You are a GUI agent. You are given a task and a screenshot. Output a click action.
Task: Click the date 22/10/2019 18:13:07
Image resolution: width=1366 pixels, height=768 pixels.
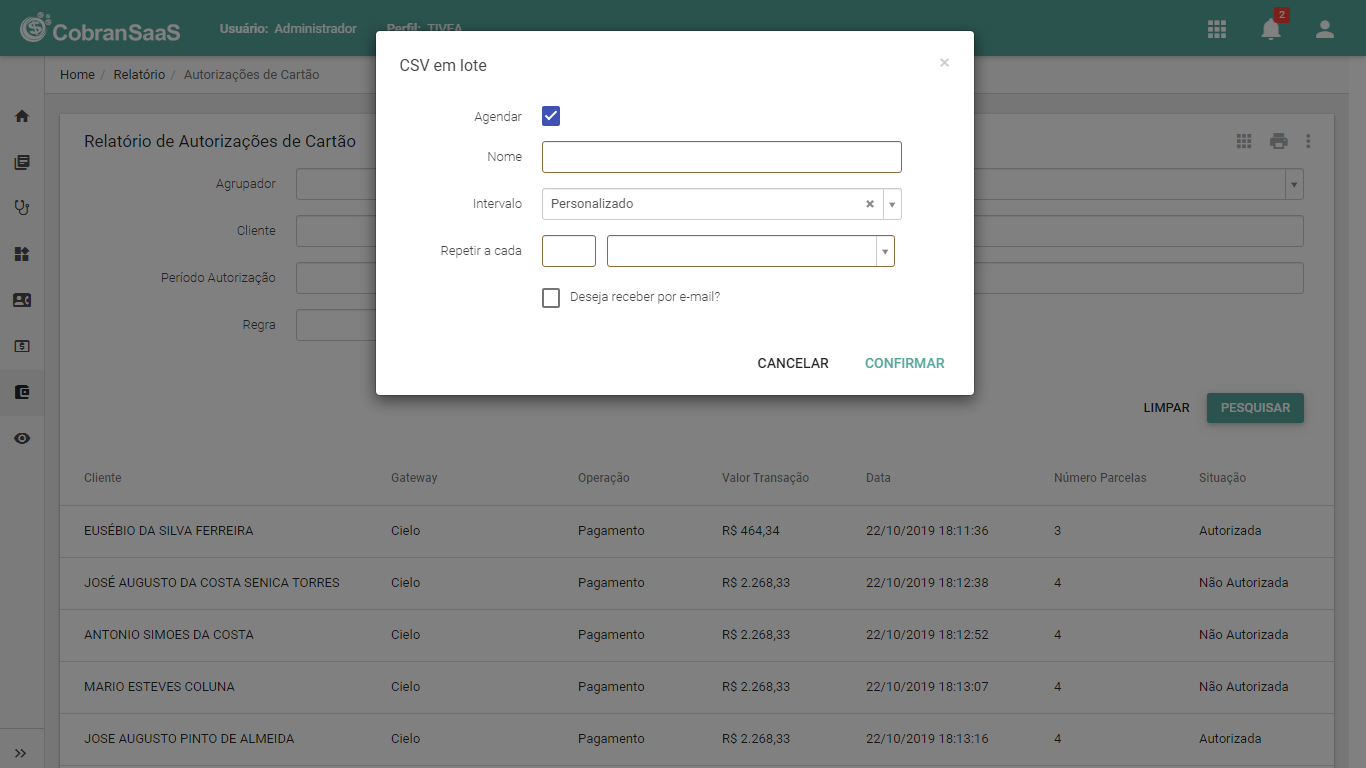click(x=927, y=687)
